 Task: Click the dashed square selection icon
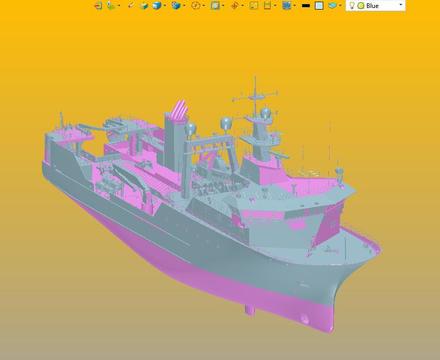tap(254, 6)
